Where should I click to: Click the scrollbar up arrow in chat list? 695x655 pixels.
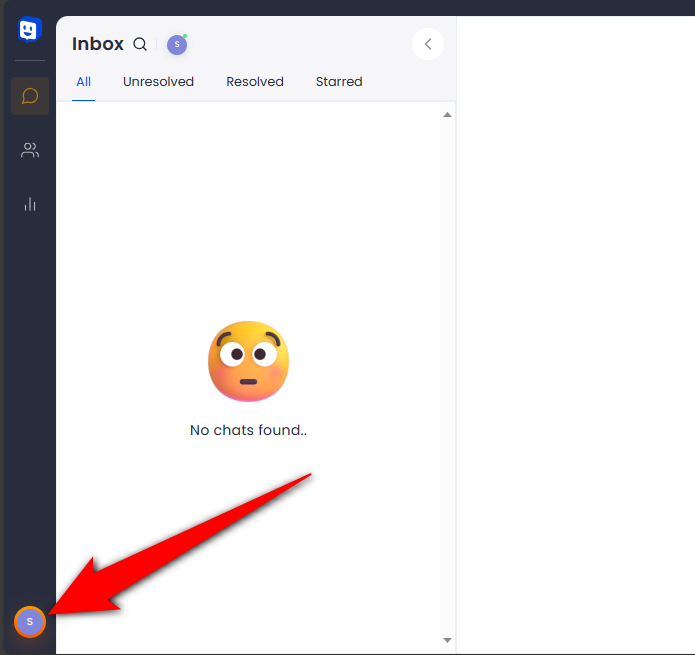(x=447, y=115)
